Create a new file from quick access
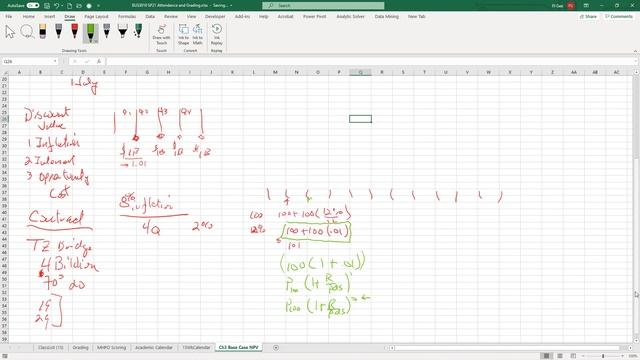This screenshot has height=360, width=640. pos(70,6)
